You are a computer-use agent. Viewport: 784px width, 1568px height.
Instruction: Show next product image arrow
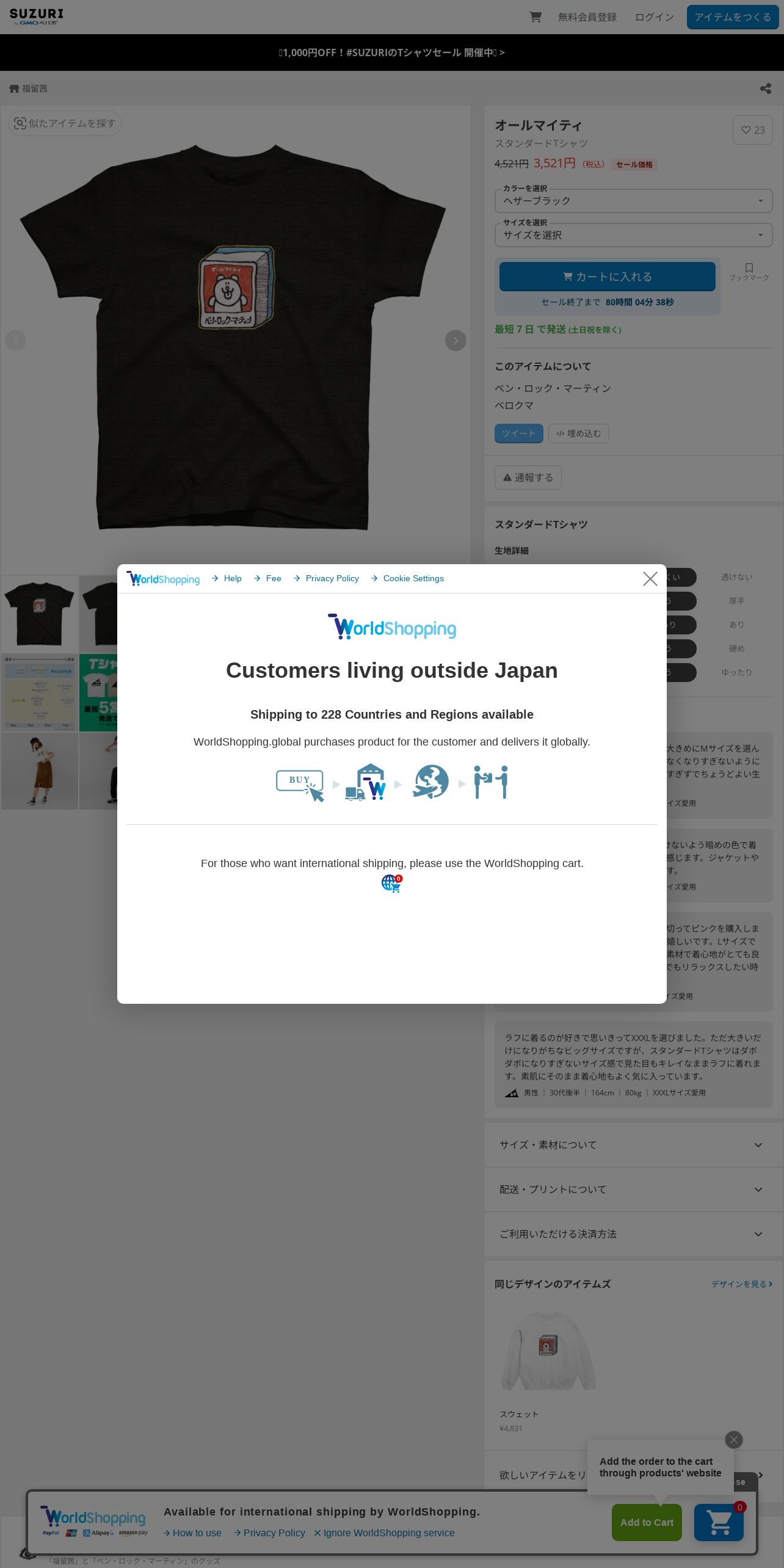tap(456, 340)
